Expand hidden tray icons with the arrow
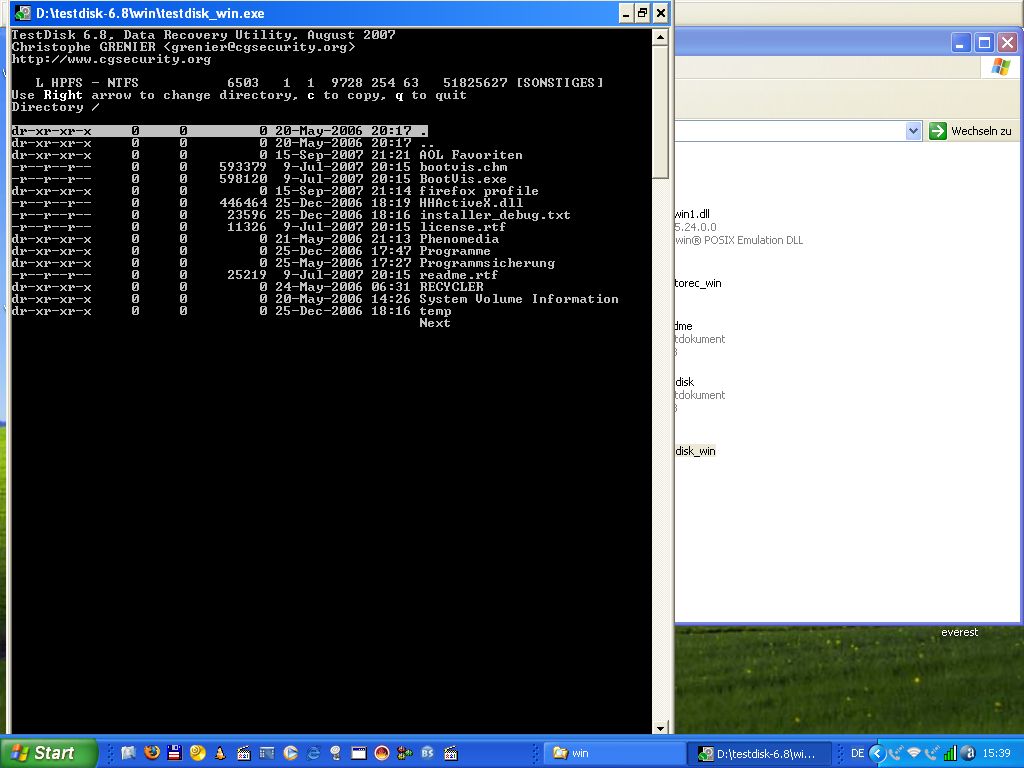The image size is (1024, 768). [x=877, y=753]
